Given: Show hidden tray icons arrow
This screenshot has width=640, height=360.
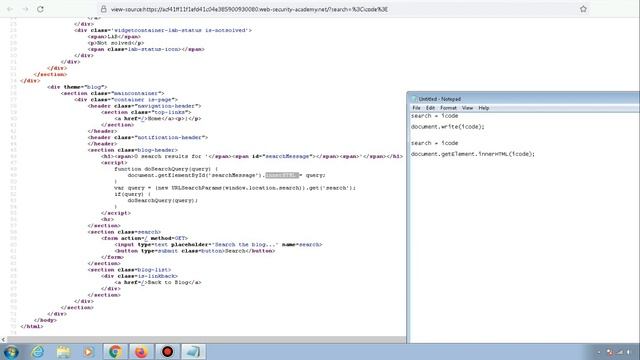Looking at the screenshot, I should click(x=598, y=352).
